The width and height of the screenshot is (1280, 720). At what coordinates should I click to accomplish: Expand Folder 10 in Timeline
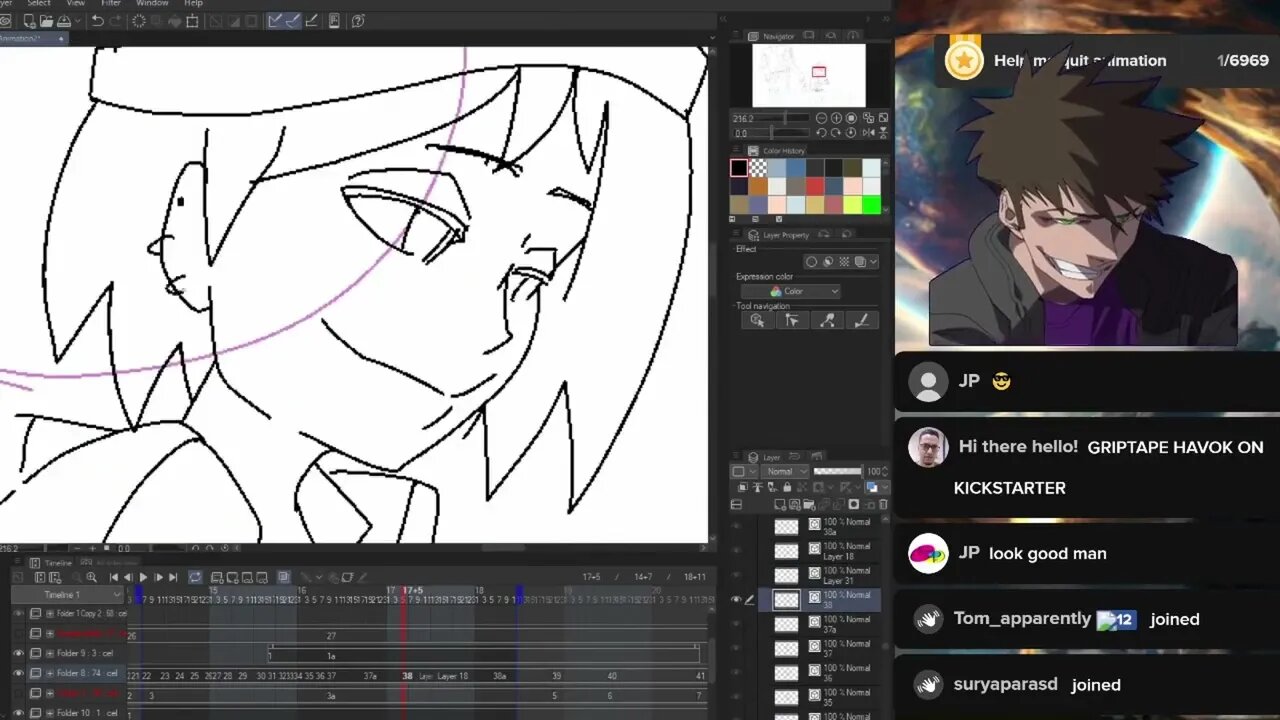tap(50, 713)
